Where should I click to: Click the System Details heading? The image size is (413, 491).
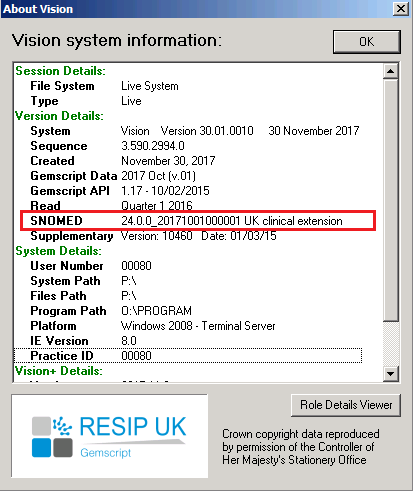[58, 251]
